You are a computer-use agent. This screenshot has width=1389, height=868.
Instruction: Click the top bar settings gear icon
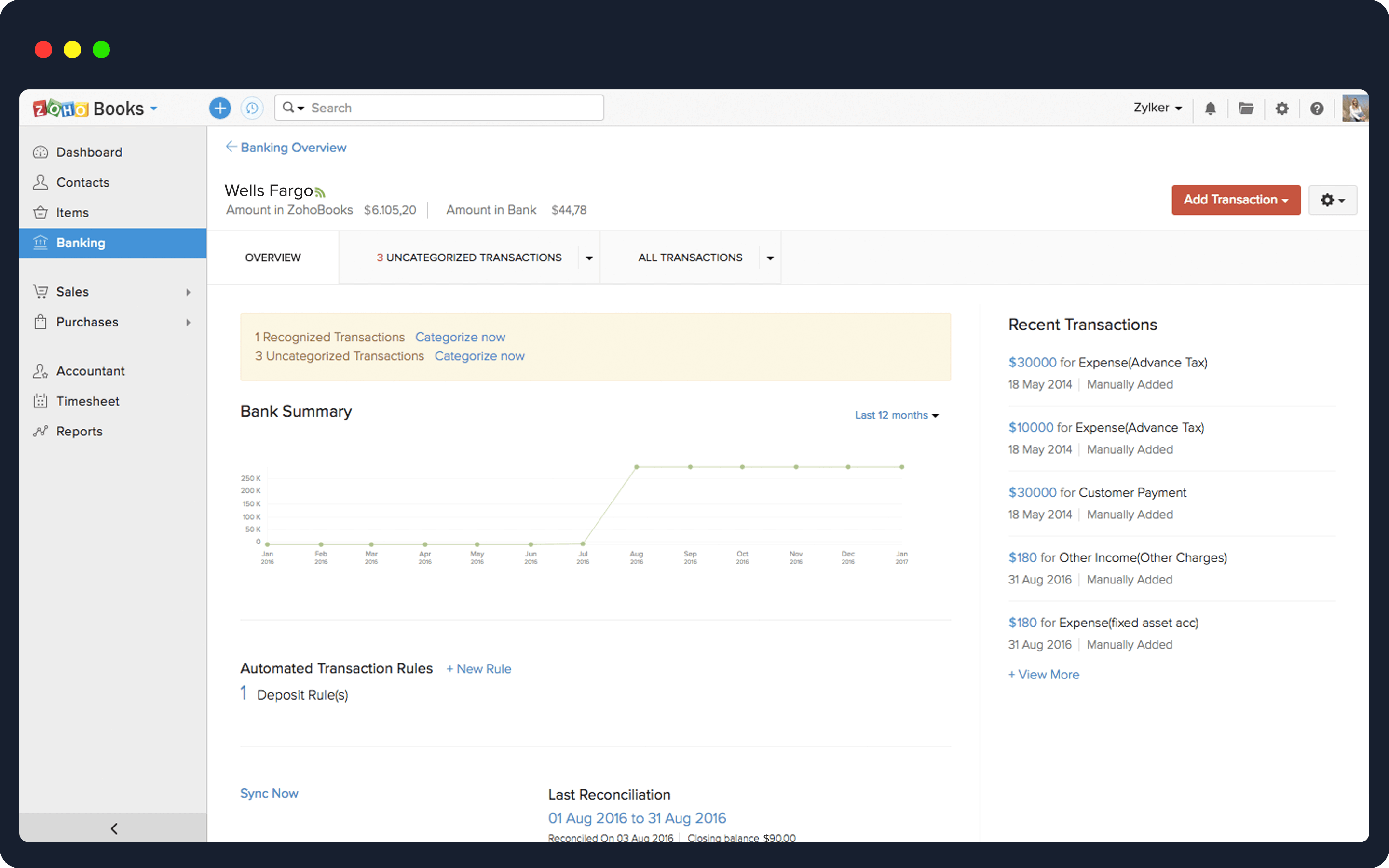(x=1281, y=108)
